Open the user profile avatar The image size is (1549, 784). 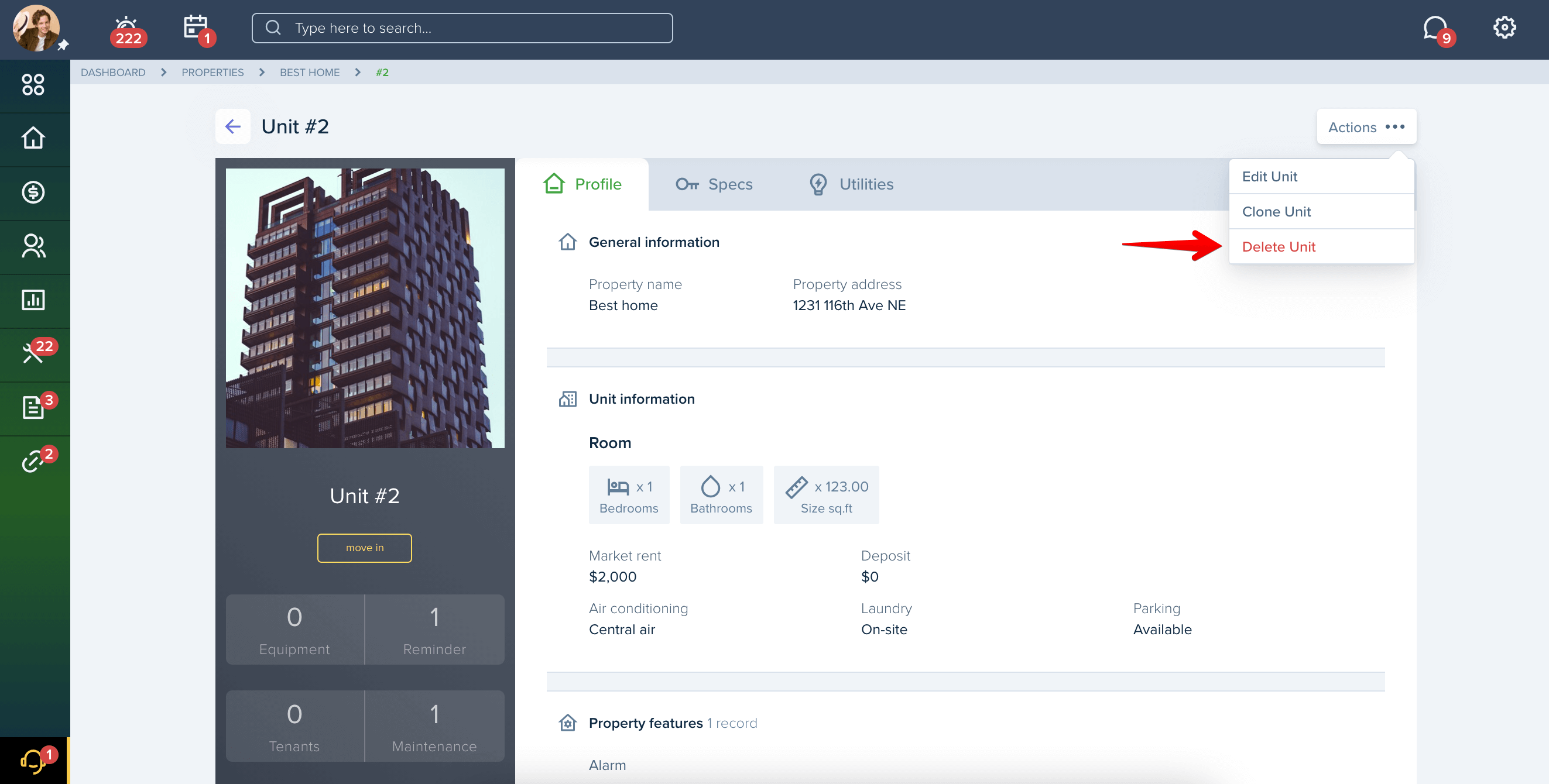(x=36, y=28)
